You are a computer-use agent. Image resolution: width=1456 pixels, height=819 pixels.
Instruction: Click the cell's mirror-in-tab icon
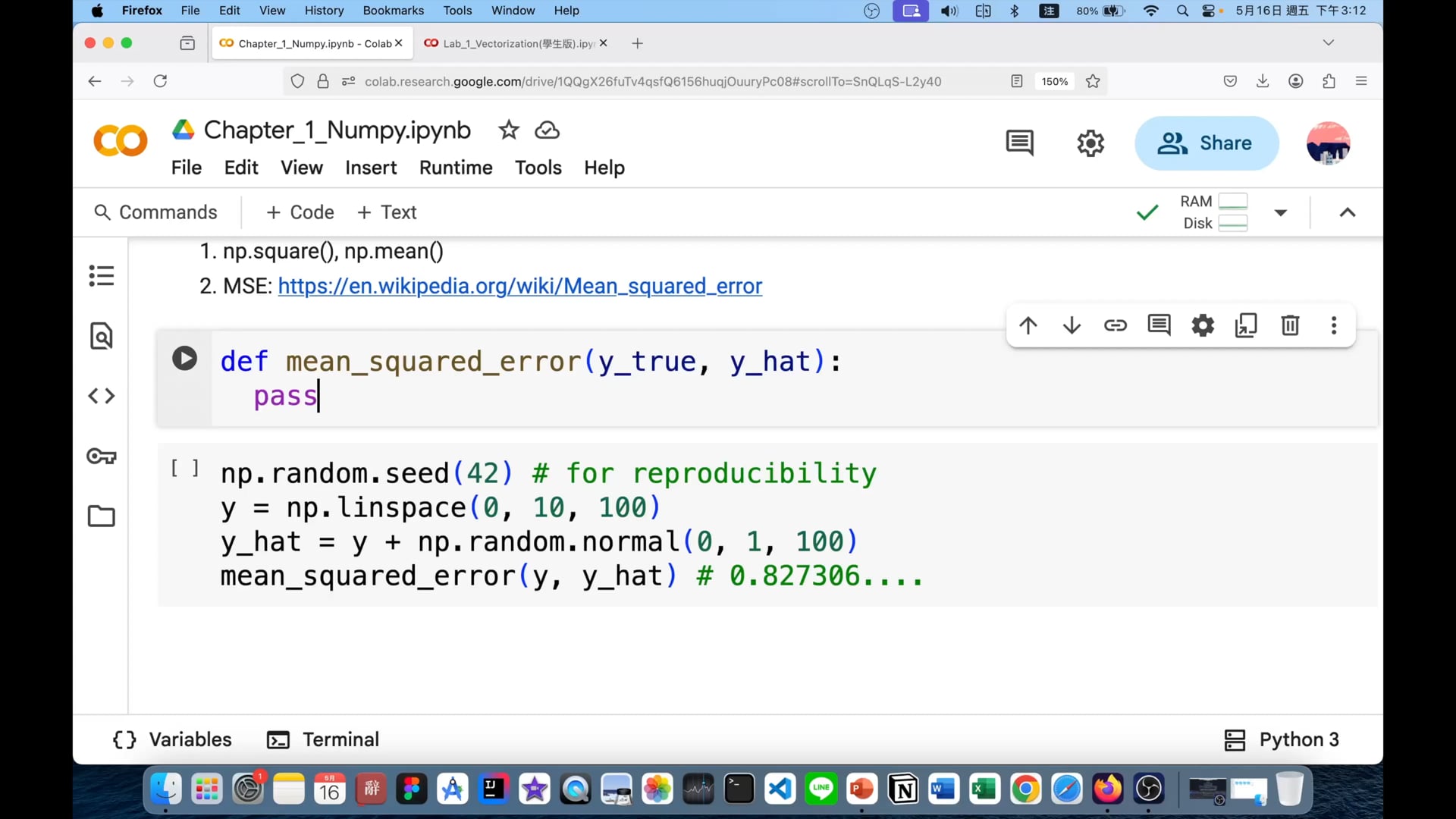coord(1246,326)
